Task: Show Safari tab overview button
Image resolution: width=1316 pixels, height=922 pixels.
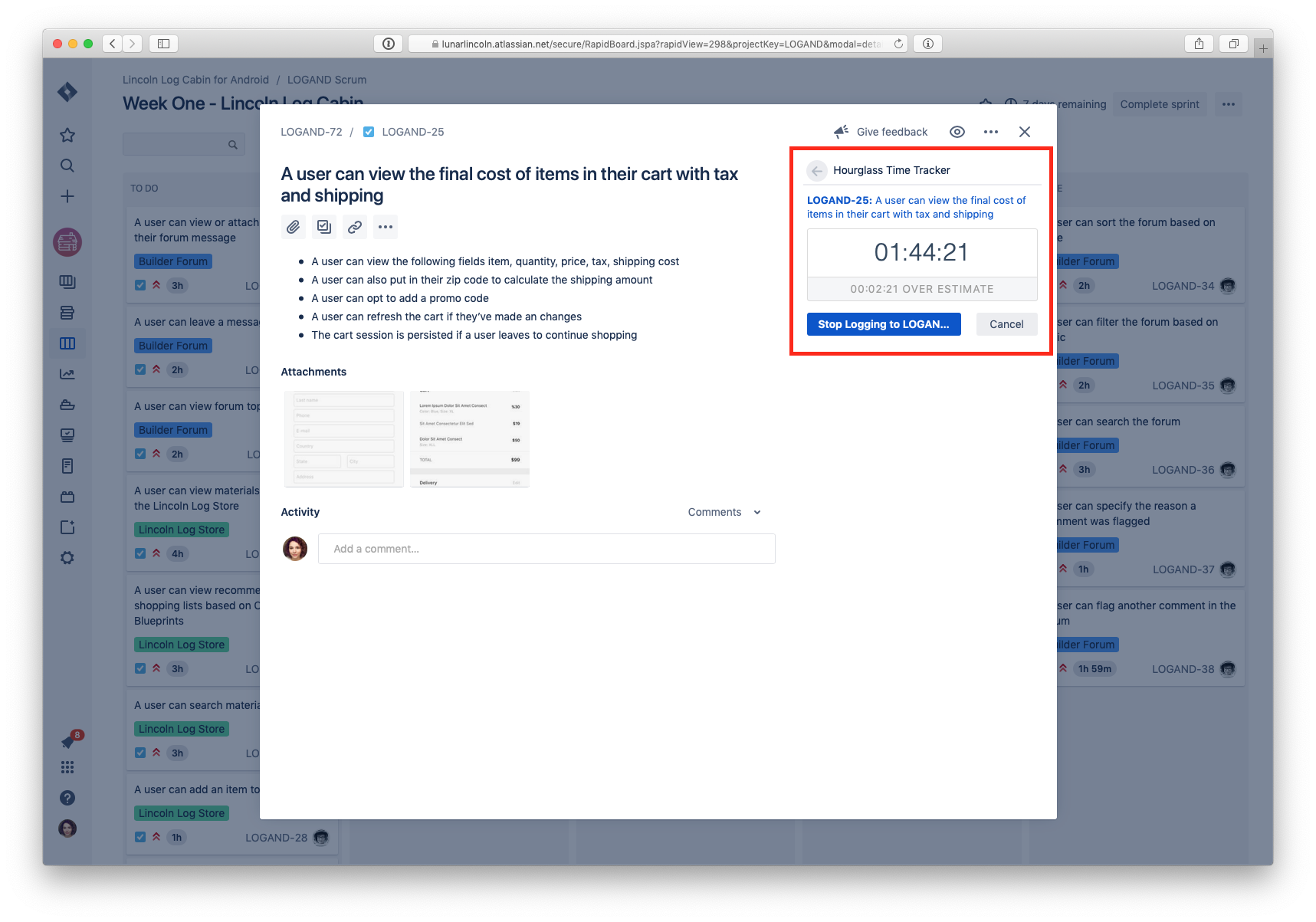Action: pos(1234,44)
